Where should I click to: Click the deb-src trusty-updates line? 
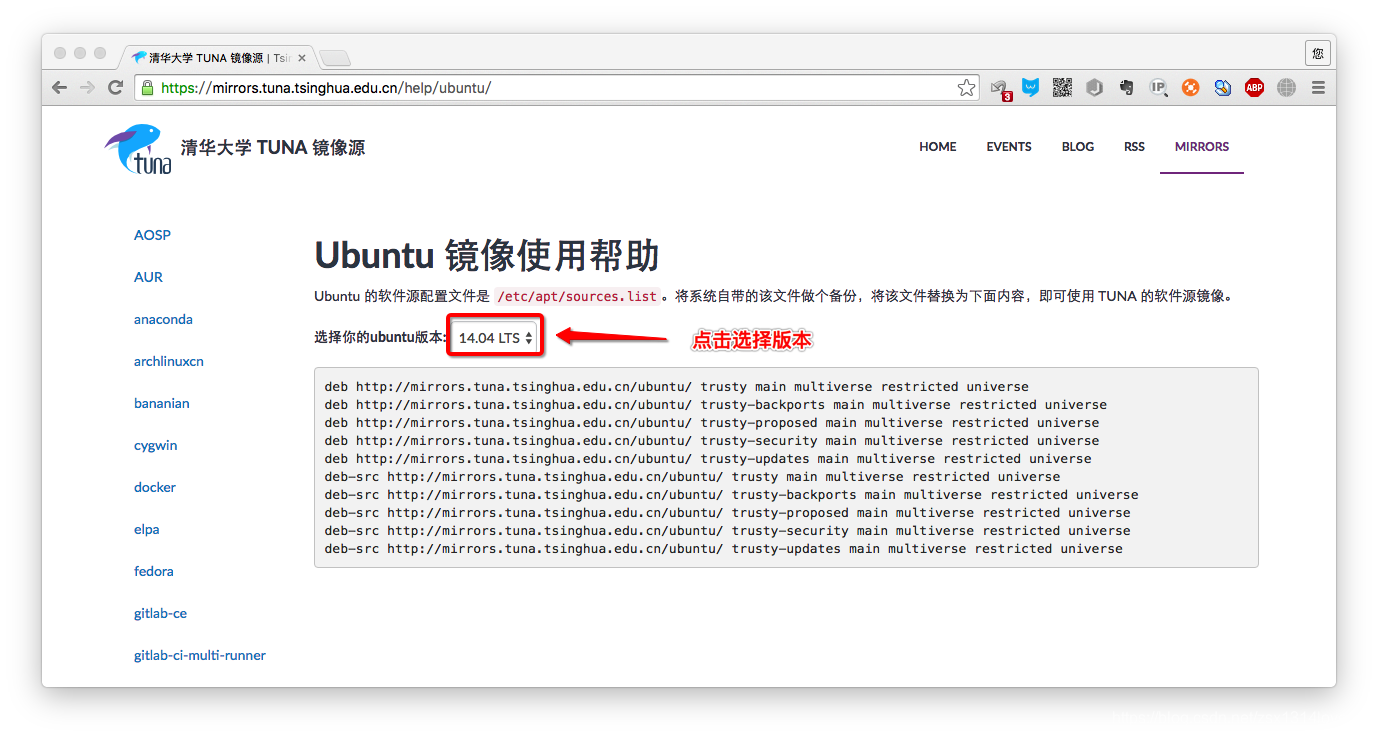724,549
